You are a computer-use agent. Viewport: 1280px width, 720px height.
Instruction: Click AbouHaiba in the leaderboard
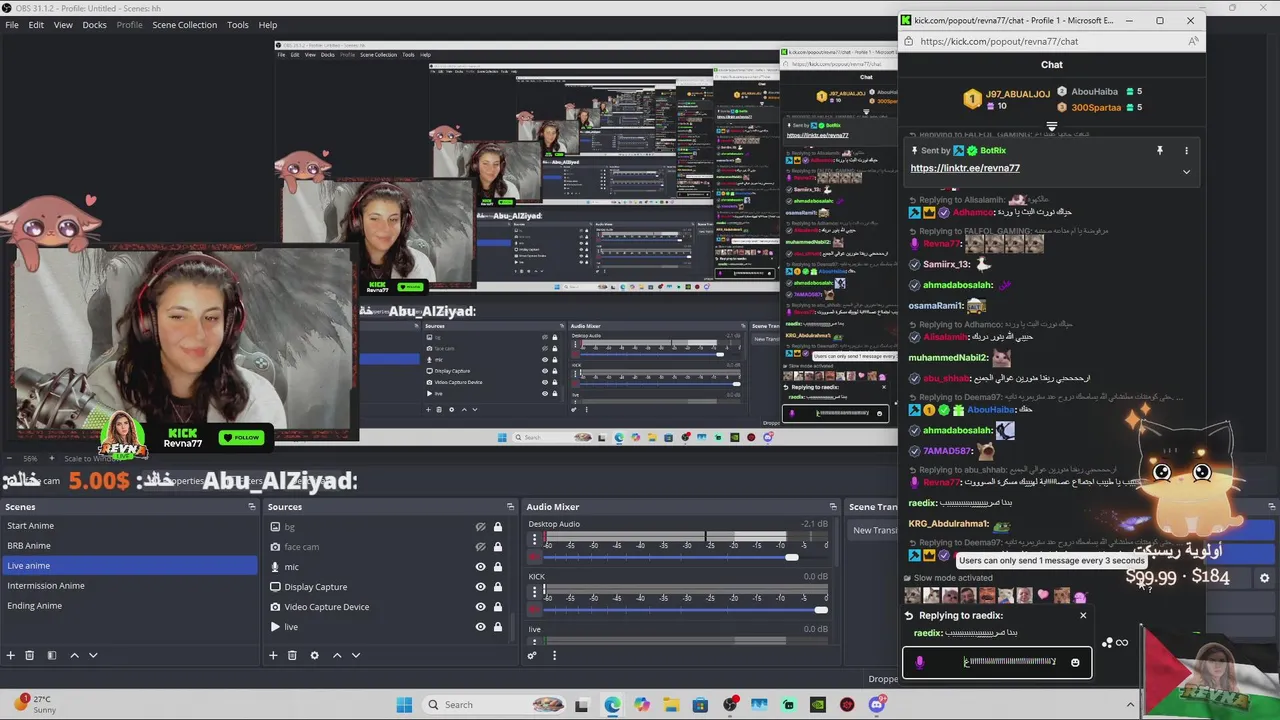(1094, 92)
